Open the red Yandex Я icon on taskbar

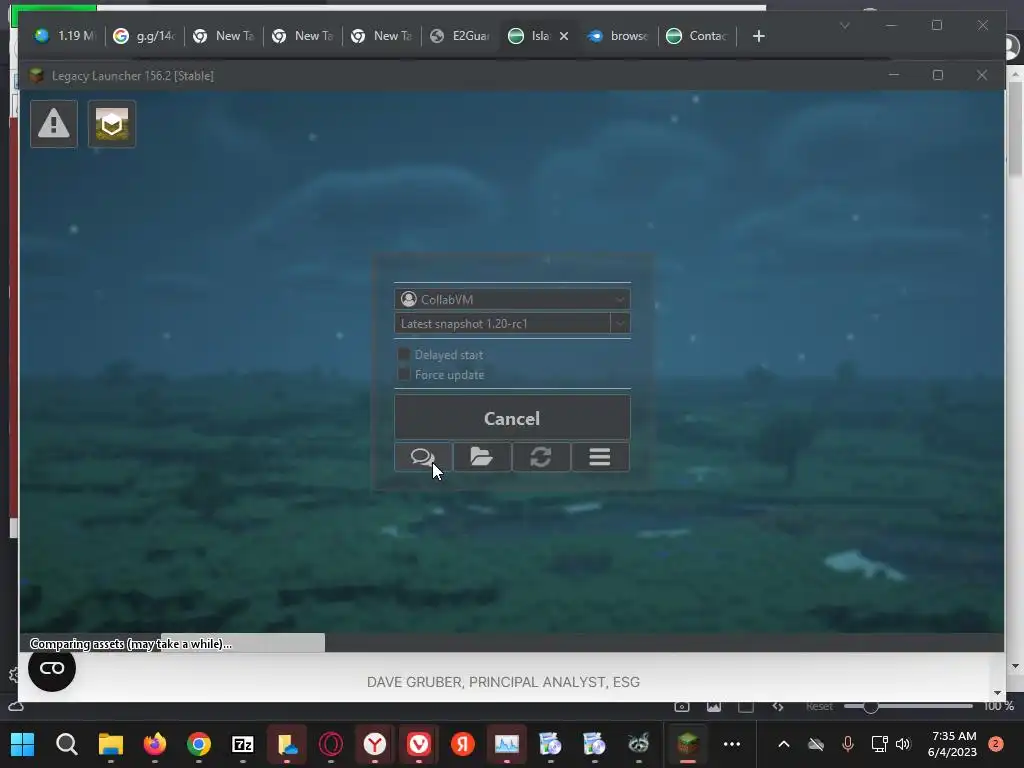pyautogui.click(x=463, y=744)
